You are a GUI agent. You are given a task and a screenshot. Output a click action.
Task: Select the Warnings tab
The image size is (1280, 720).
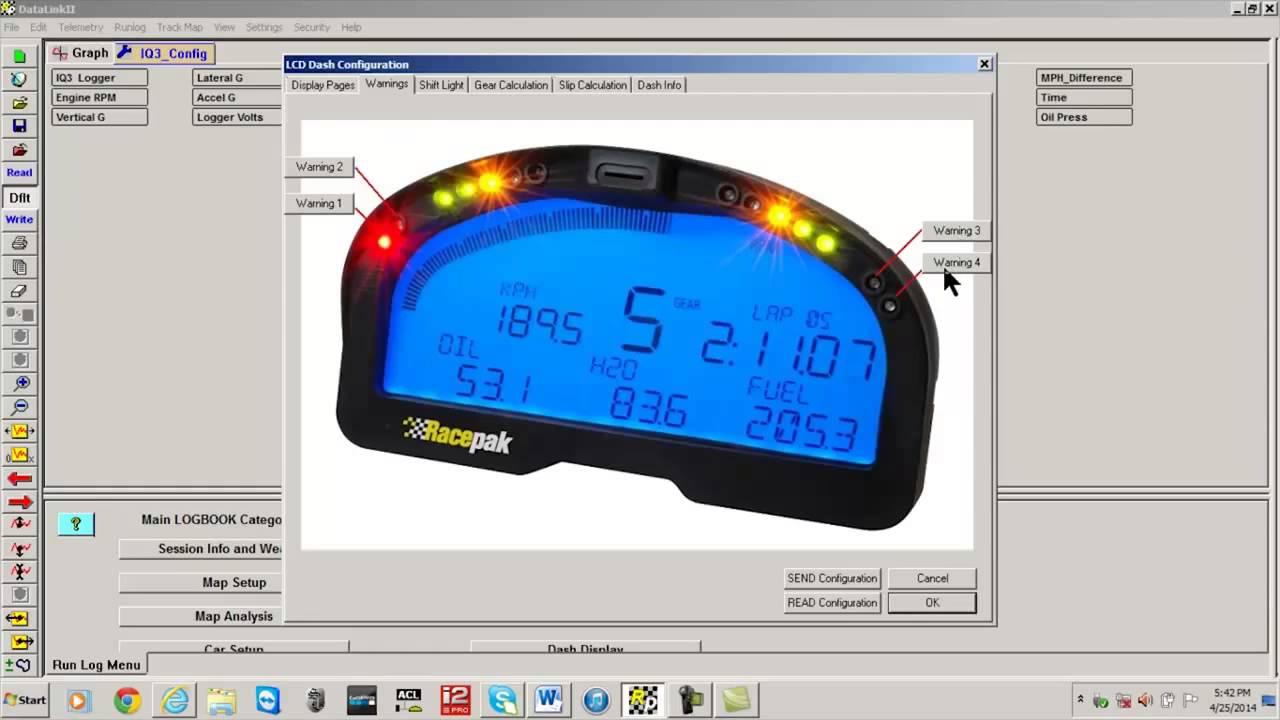pos(386,84)
